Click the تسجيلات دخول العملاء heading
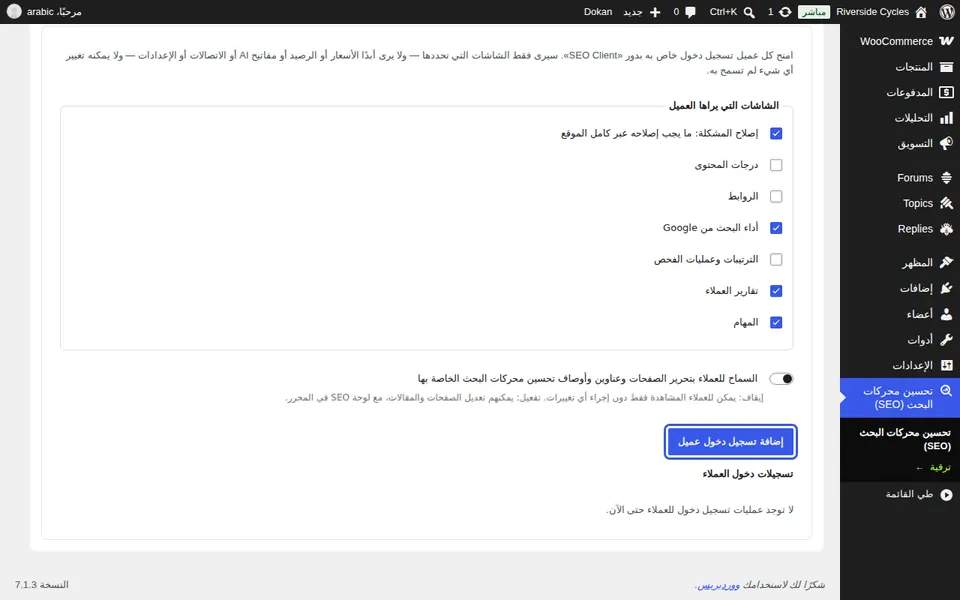Image resolution: width=960 pixels, height=600 pixels. coord(748,474)
